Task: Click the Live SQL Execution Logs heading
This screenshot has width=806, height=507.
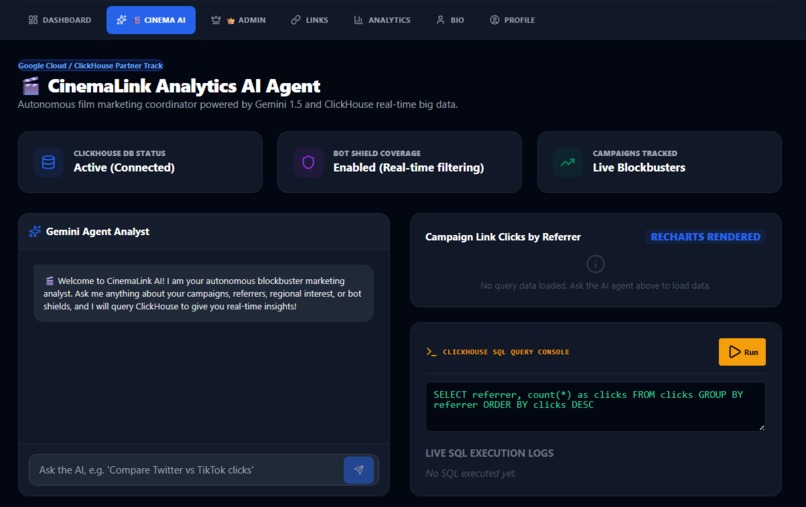Action: 489,453
